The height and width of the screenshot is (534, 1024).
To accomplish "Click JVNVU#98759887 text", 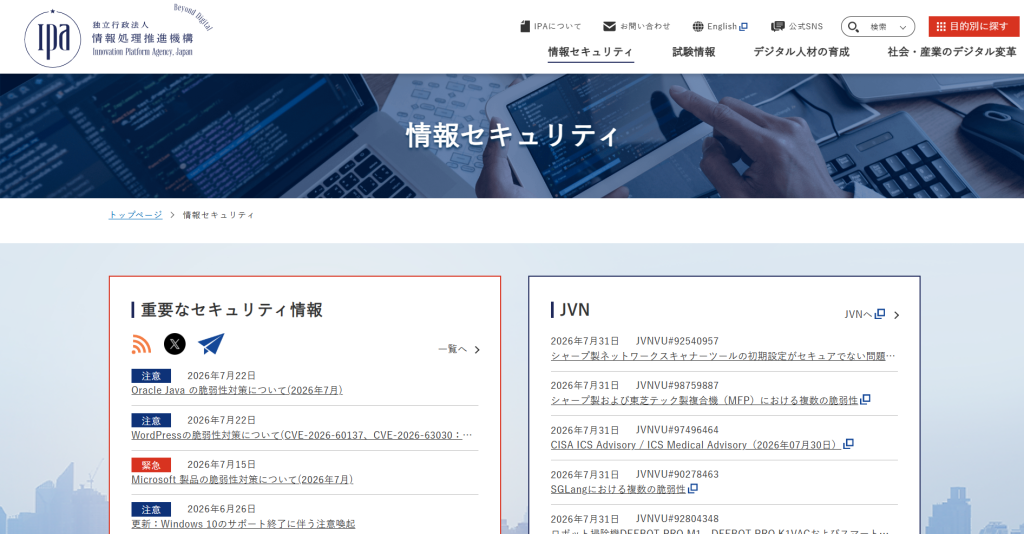I will tap(677, 385).
